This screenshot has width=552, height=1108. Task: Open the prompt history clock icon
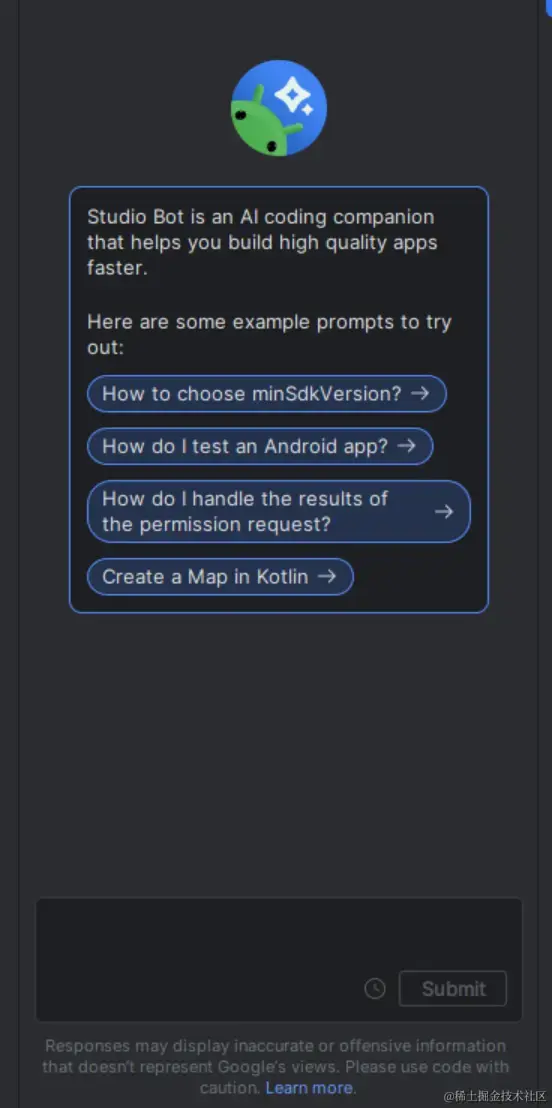pos(375,989)
